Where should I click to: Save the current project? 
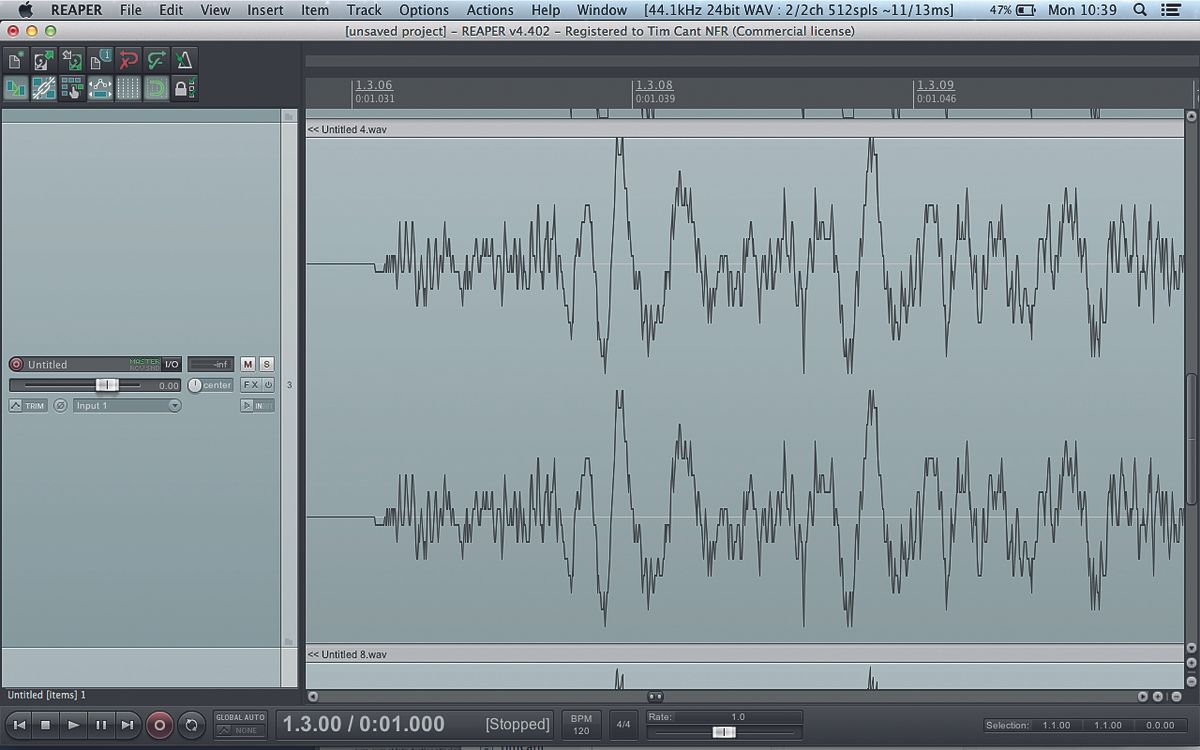70,61
